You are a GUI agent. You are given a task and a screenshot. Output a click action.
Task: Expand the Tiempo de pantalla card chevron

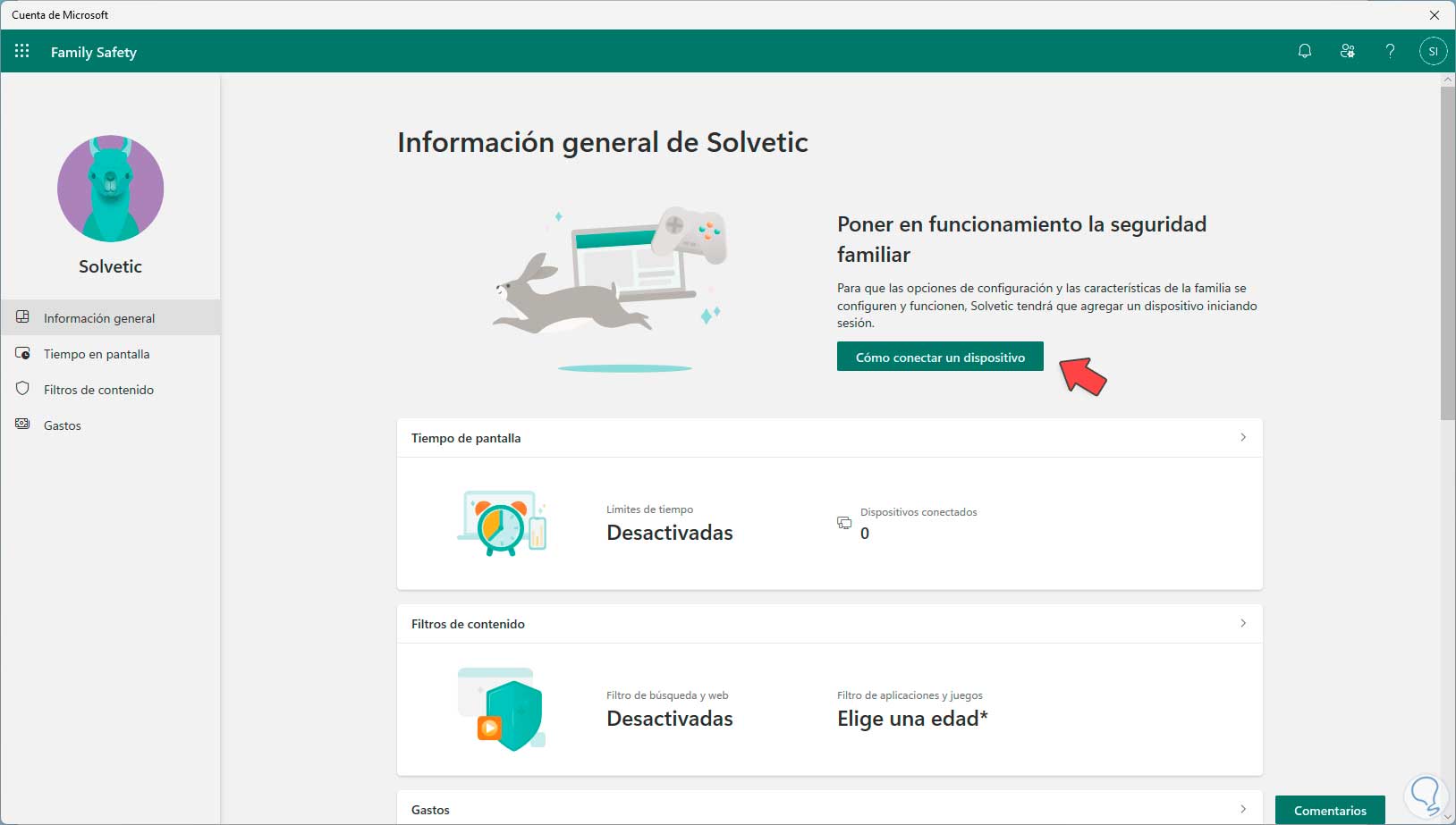[1243, 437]
